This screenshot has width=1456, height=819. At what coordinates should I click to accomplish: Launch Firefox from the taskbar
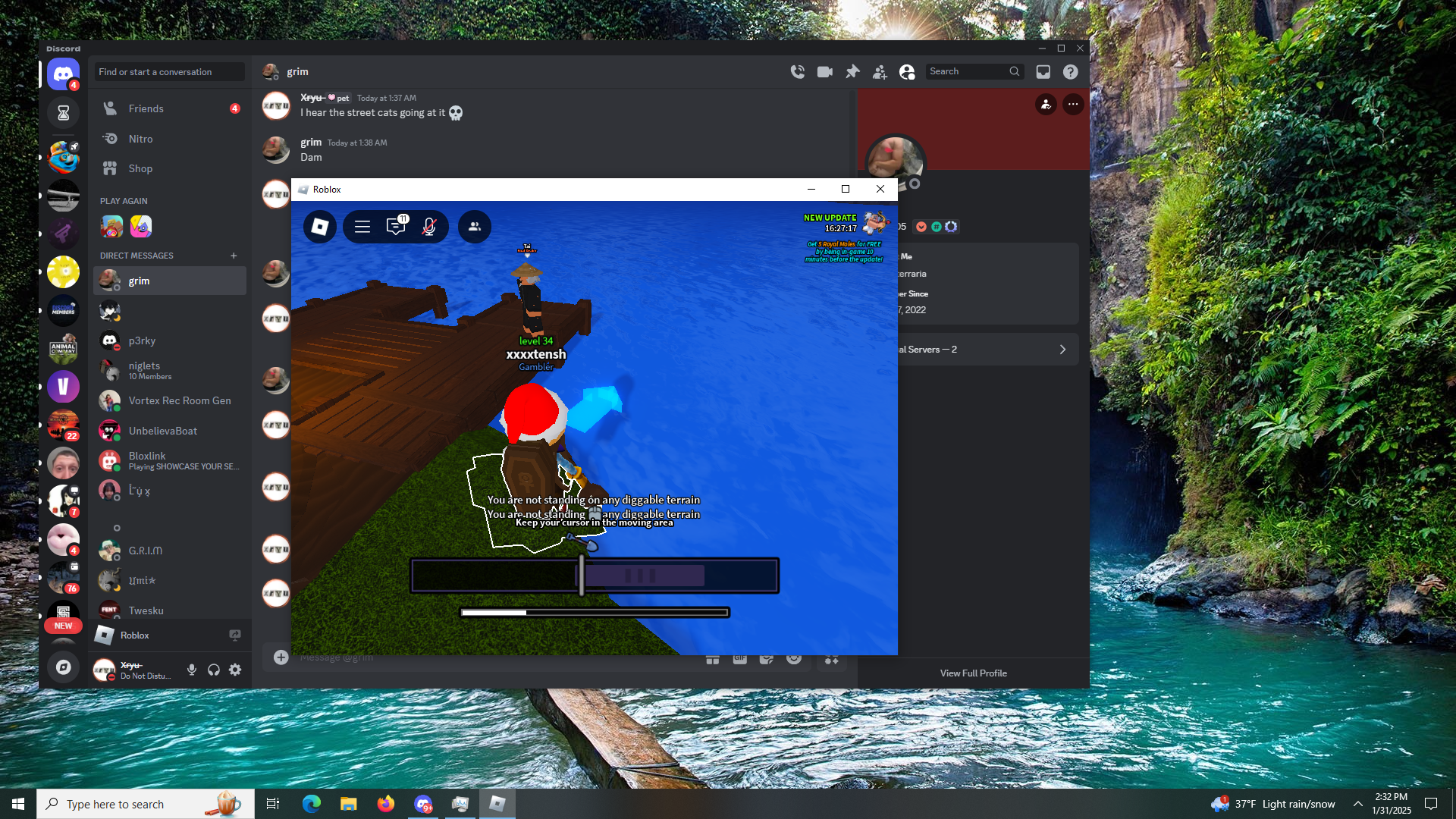(385, 804)
